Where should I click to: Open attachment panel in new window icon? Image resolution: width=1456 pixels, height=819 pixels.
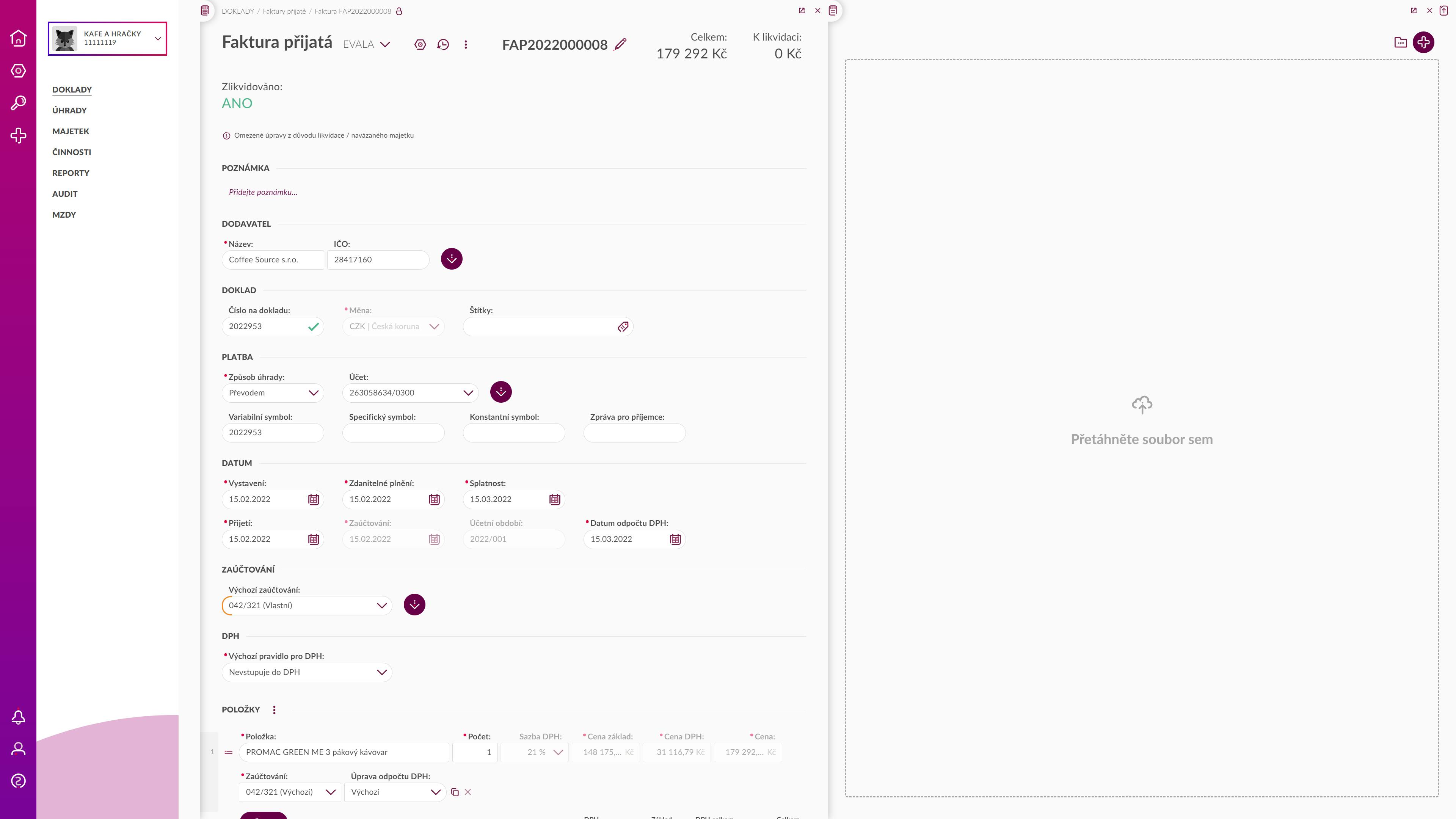pyautogui.click(x=1414, y=10)
